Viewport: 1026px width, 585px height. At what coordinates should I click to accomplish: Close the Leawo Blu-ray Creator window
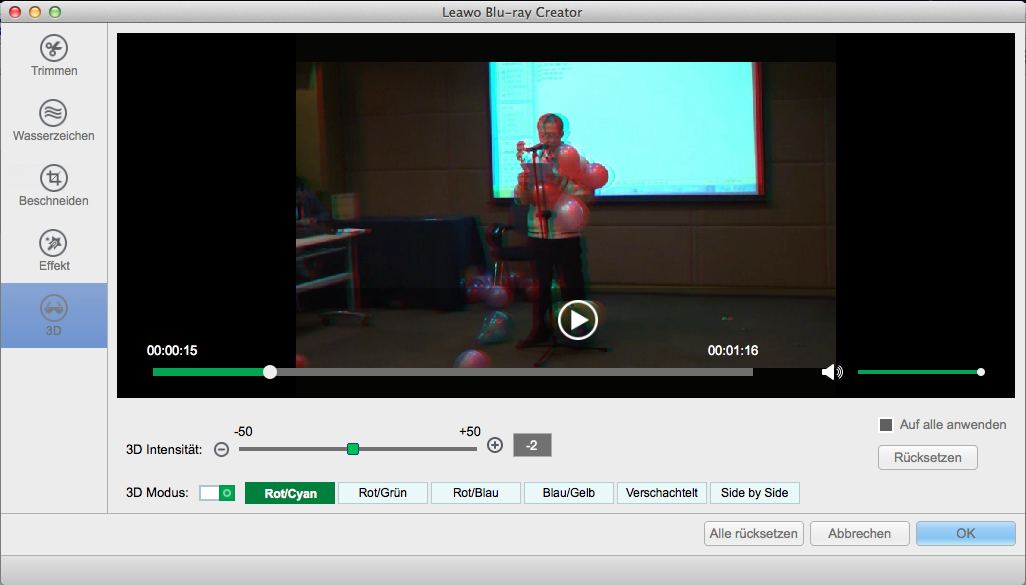point(14,12)
